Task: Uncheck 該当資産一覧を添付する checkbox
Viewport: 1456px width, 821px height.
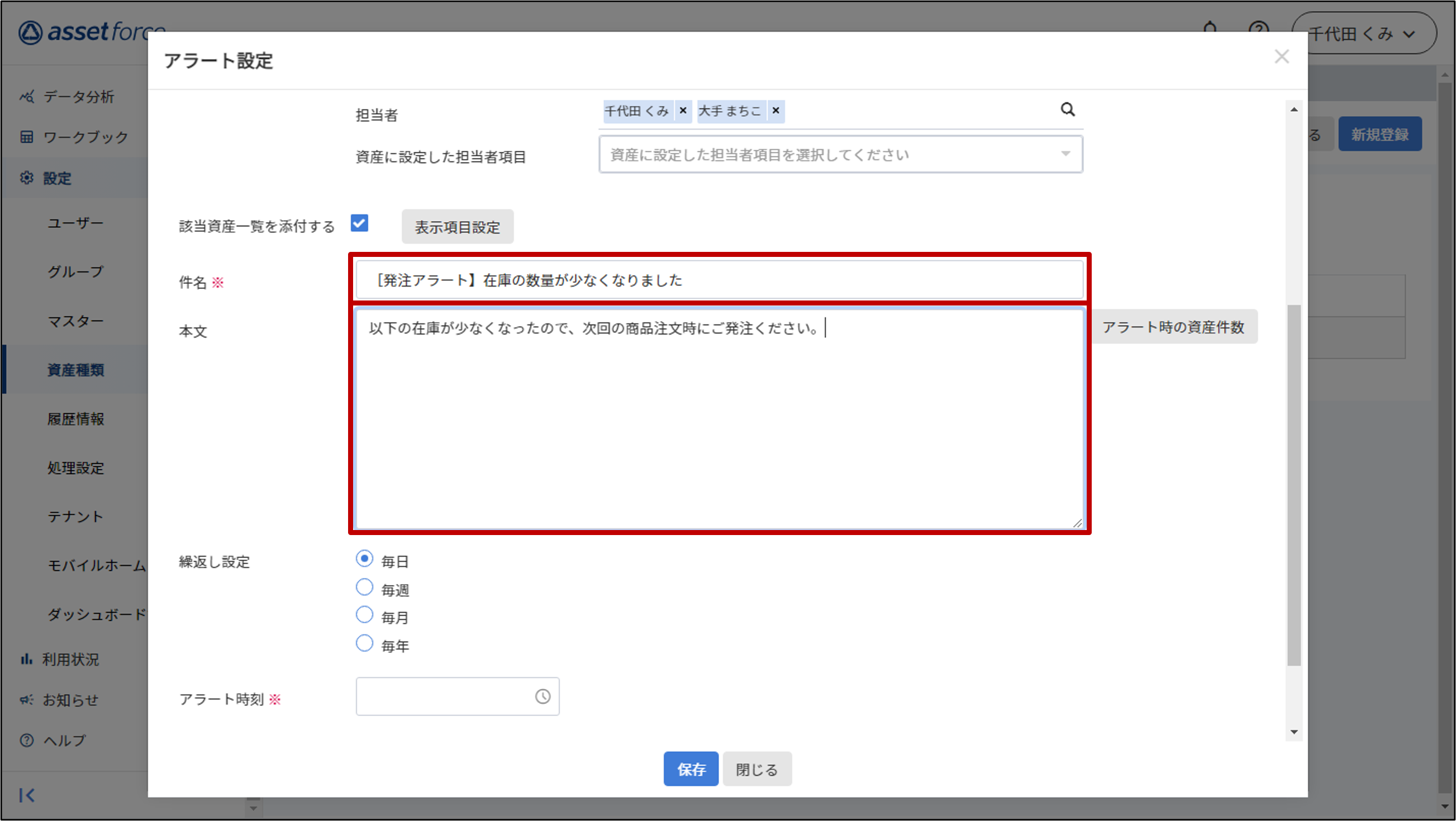Action: point(359,223)
